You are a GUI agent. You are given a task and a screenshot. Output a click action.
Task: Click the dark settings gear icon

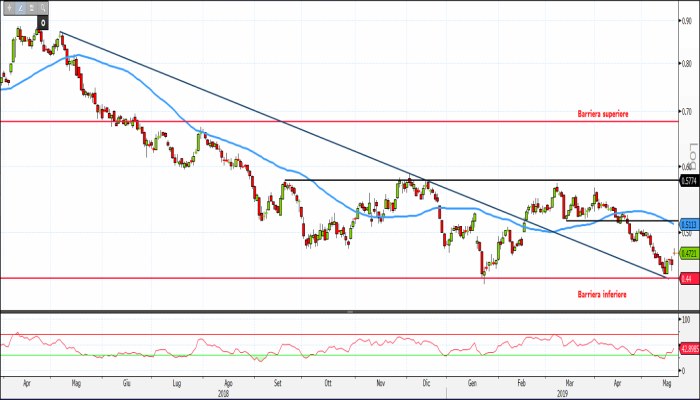point(44,21)
